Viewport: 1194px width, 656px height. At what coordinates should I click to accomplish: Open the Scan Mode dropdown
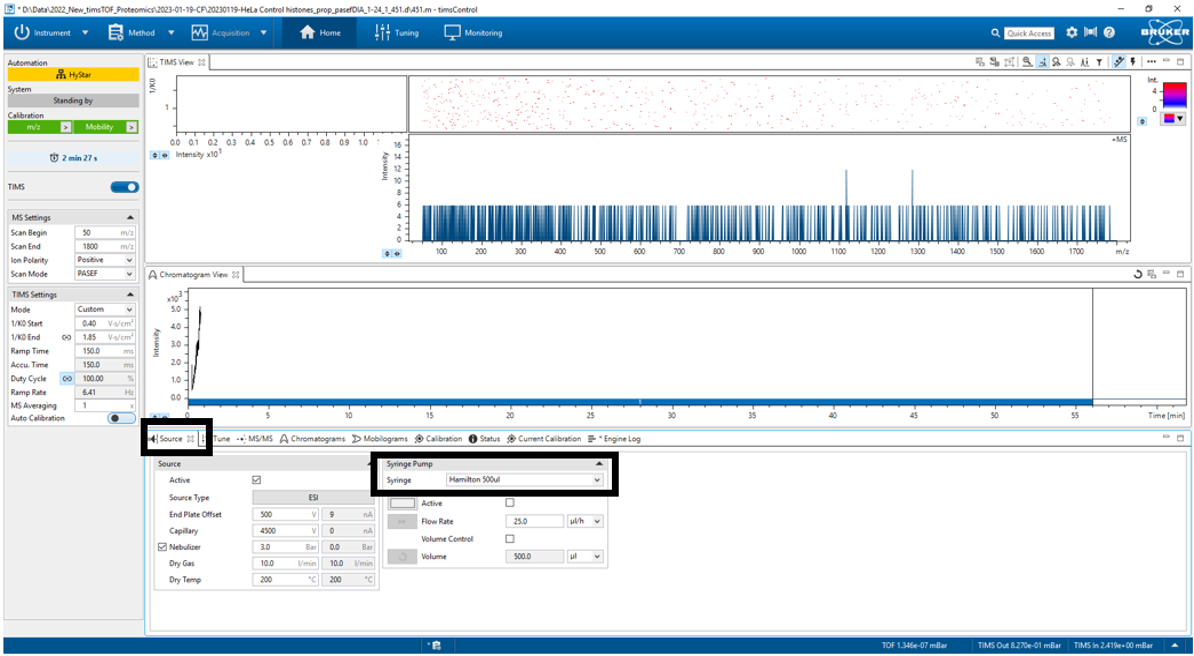105,274
